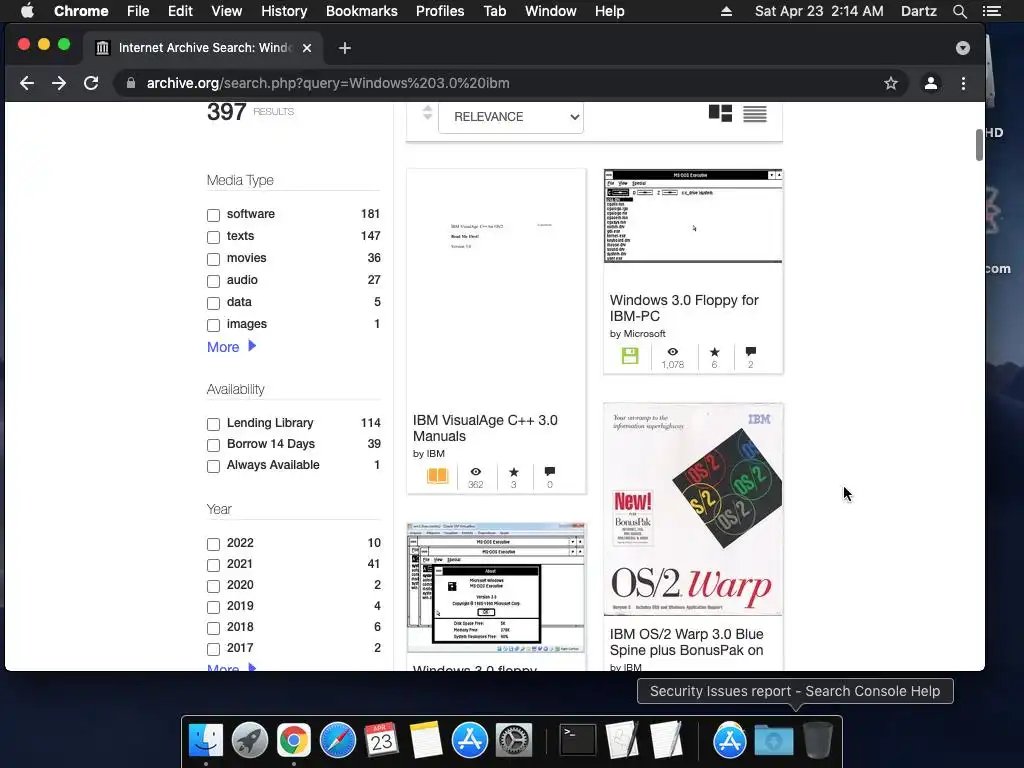Open System Preferences from the Dock

coord(514,740)
